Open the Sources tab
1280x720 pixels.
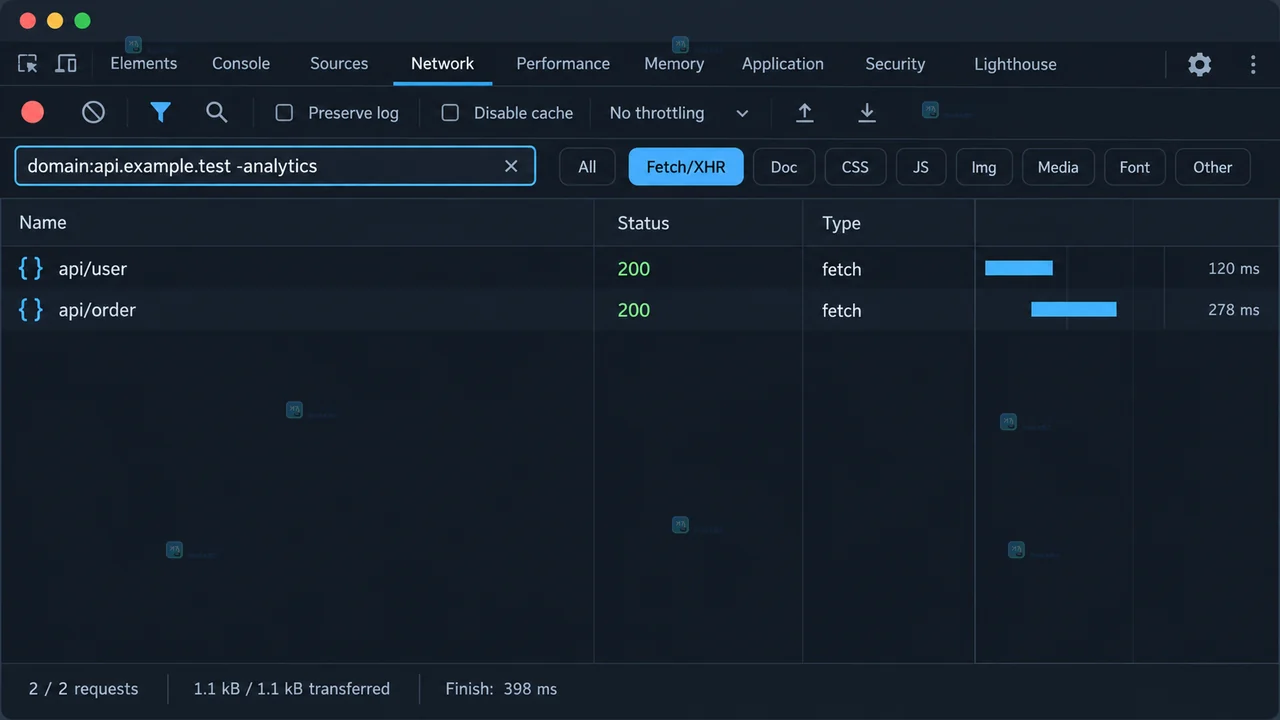tap(339, 63)
